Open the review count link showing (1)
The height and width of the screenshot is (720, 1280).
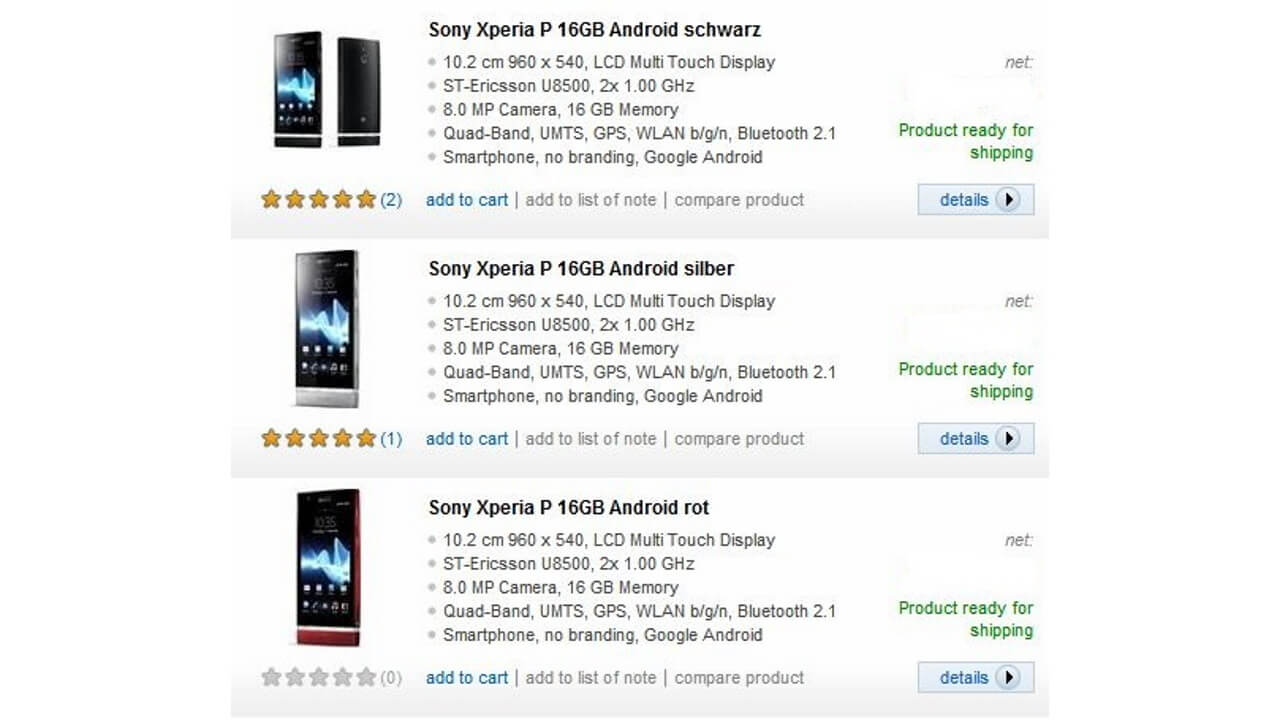pos(391,438)
